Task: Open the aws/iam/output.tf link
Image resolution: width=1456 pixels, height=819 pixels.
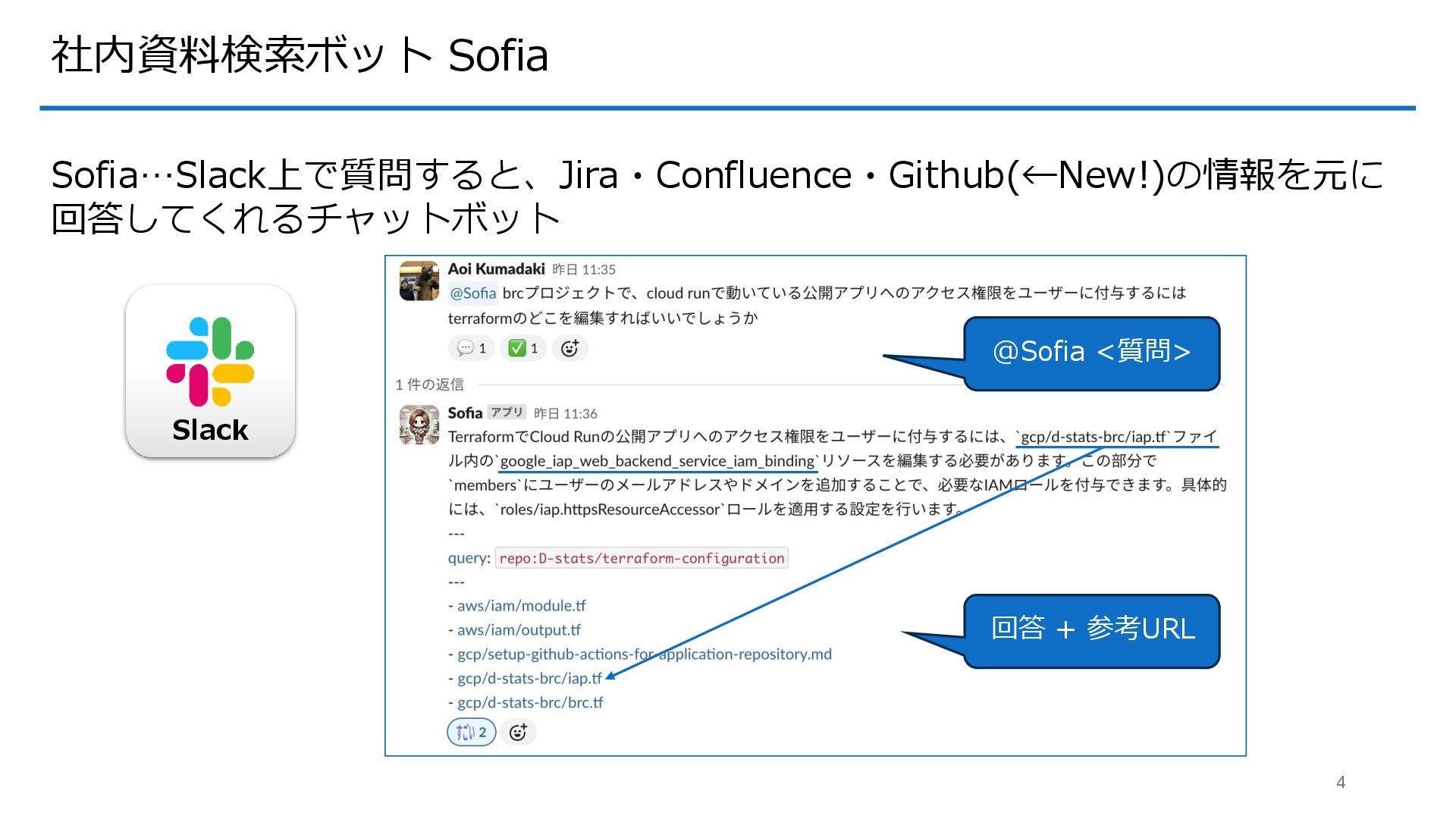Action: pos(519,630)
